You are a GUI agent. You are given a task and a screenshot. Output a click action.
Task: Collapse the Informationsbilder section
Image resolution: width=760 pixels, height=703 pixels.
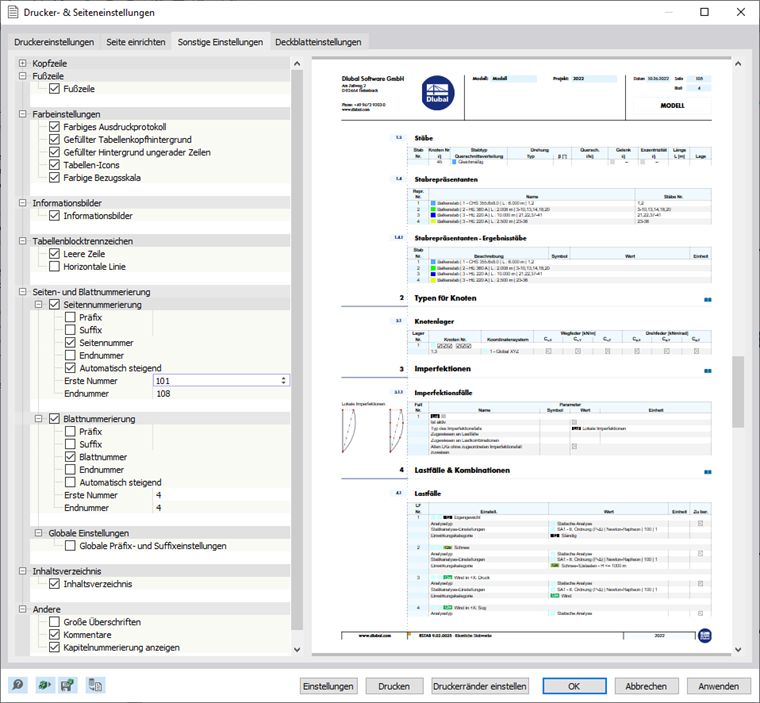[x=22, y=203]
